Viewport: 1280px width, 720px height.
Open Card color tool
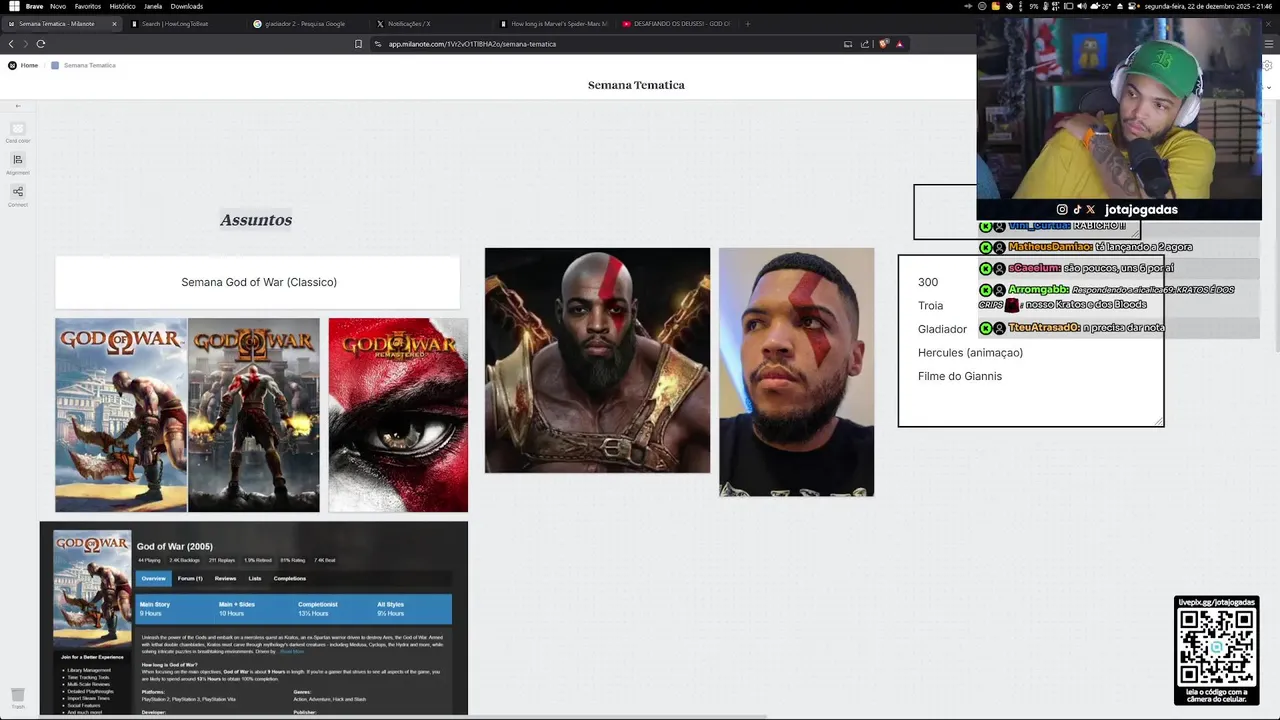[x=18, y=131]
